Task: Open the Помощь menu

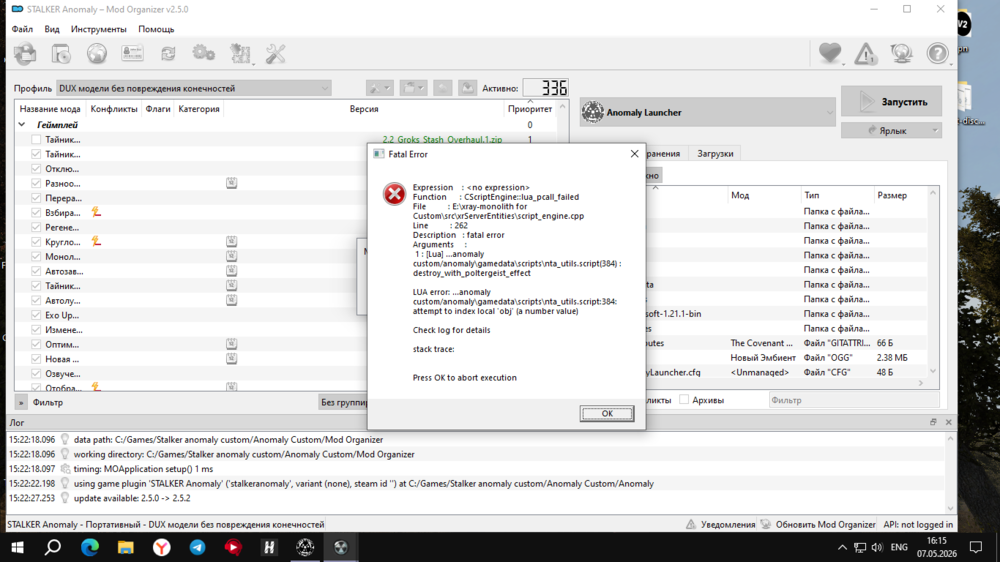Action: (156, 29)
